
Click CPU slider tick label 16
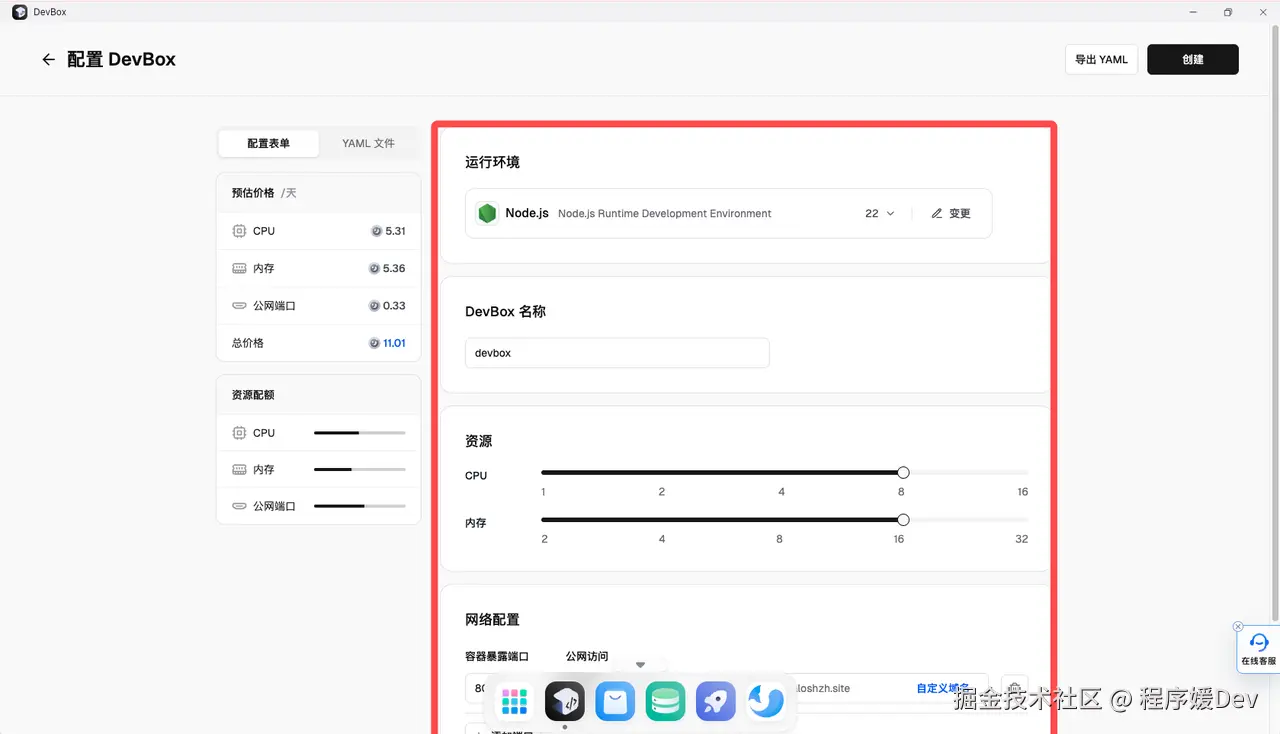click(1022, 492)
